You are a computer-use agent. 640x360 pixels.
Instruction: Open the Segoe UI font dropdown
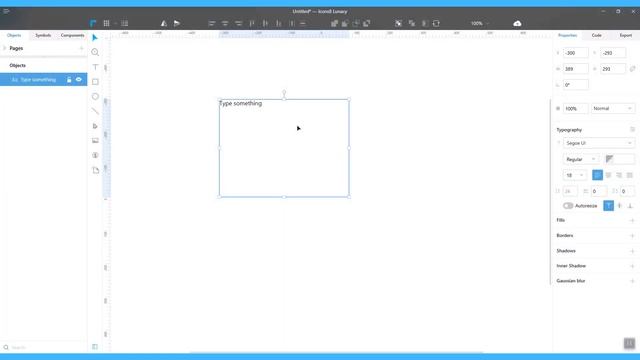[599, 143]
